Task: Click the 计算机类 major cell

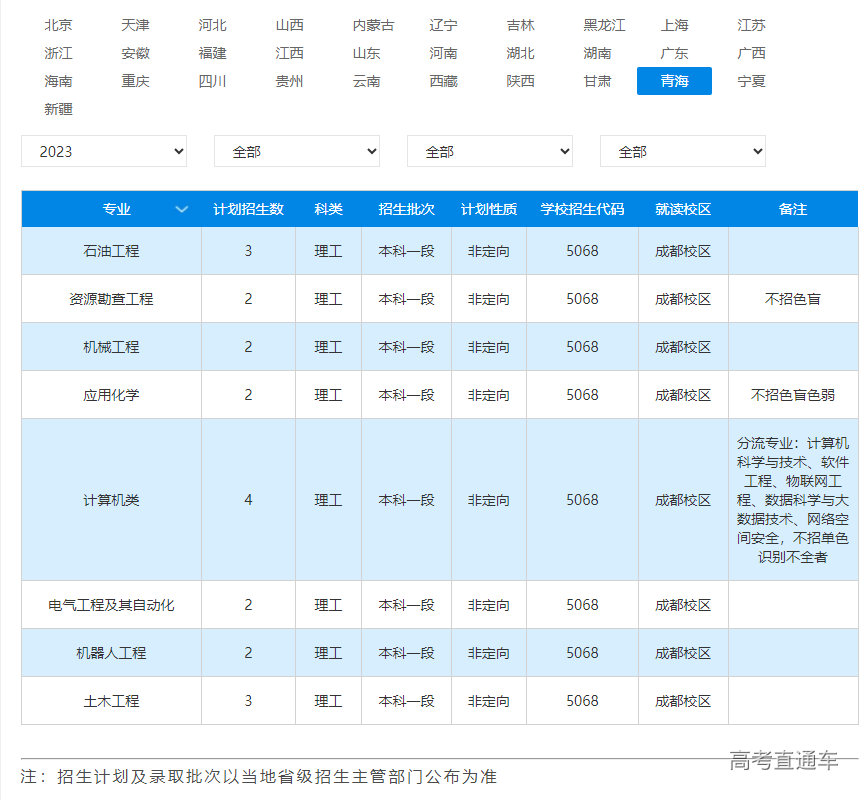Action: 110,499
